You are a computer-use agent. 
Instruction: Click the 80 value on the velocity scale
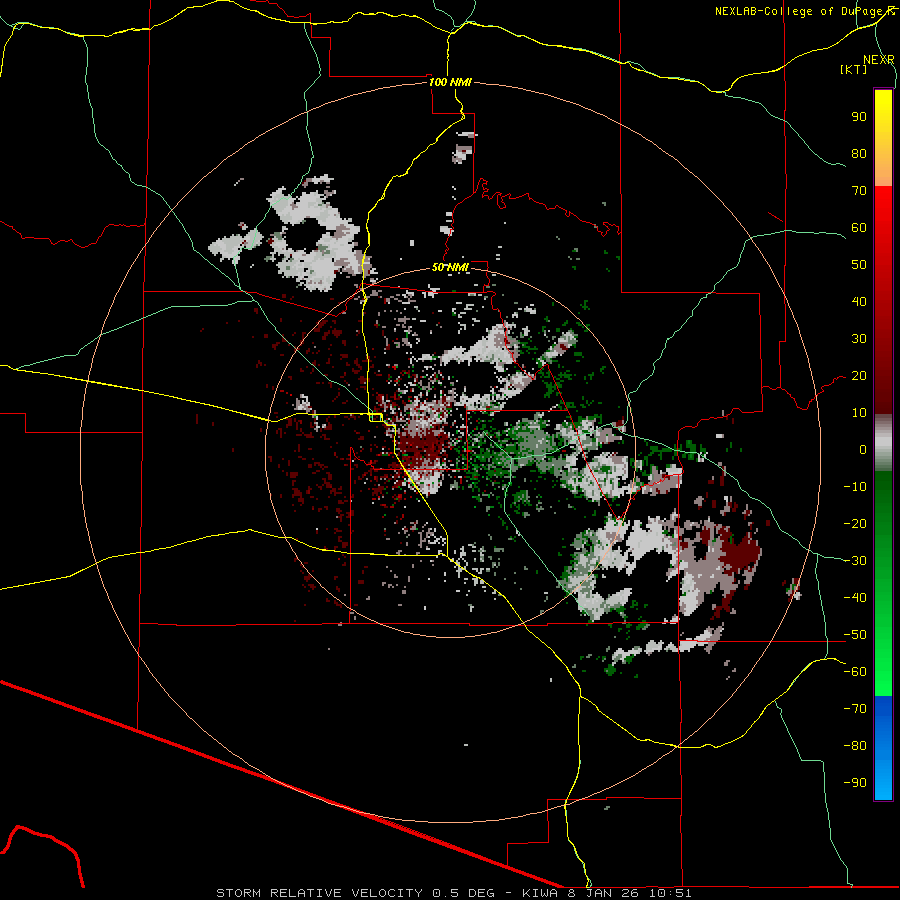tap(859, 154)
